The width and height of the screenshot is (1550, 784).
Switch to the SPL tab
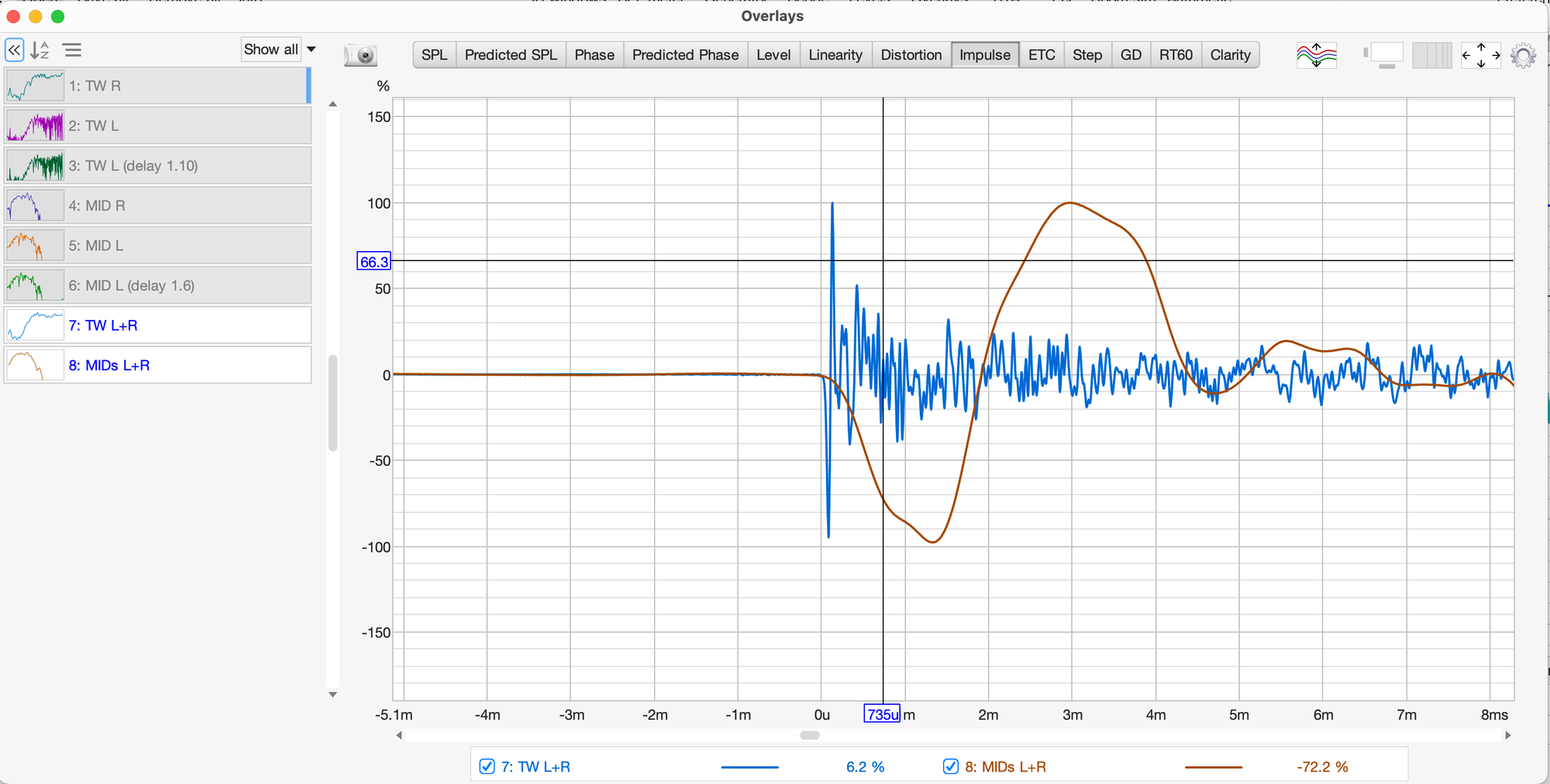434,55
